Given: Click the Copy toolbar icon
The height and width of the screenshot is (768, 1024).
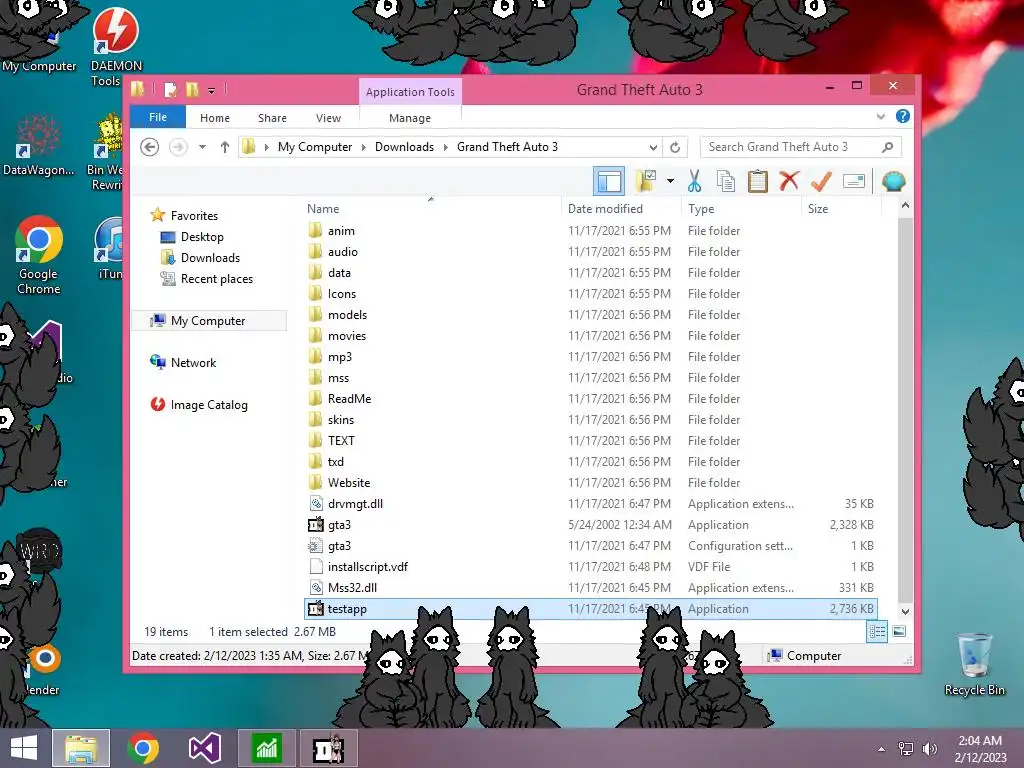Looking at the screenshot, I should tap(726, 181).
